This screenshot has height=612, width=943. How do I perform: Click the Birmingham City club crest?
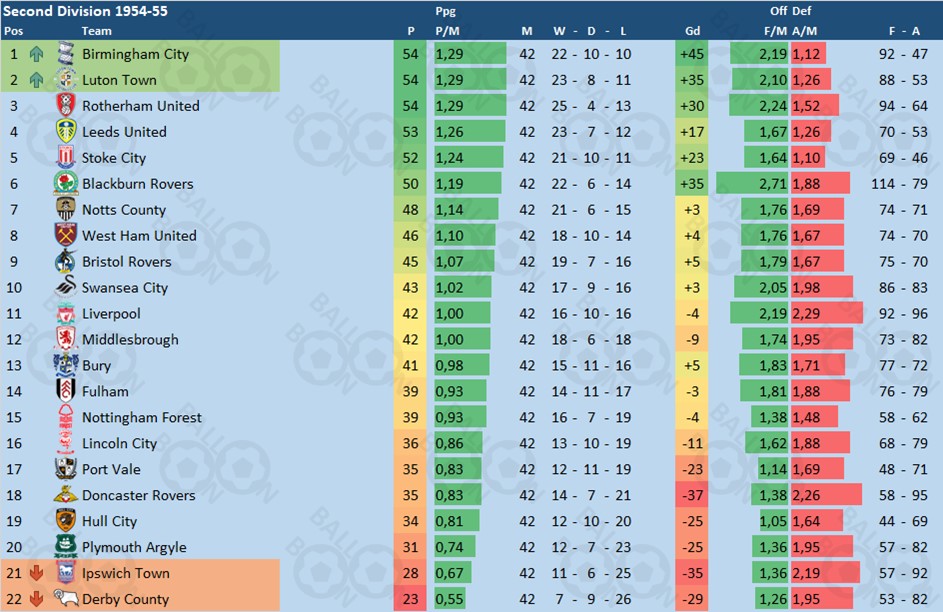66,54
